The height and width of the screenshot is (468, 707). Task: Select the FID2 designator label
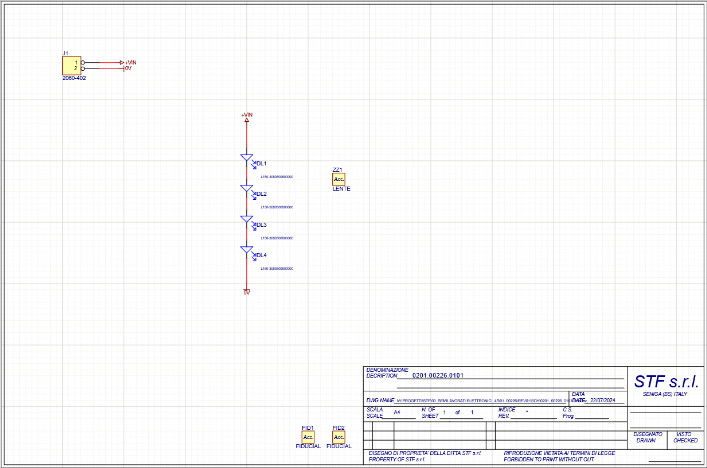click(339, 428)
